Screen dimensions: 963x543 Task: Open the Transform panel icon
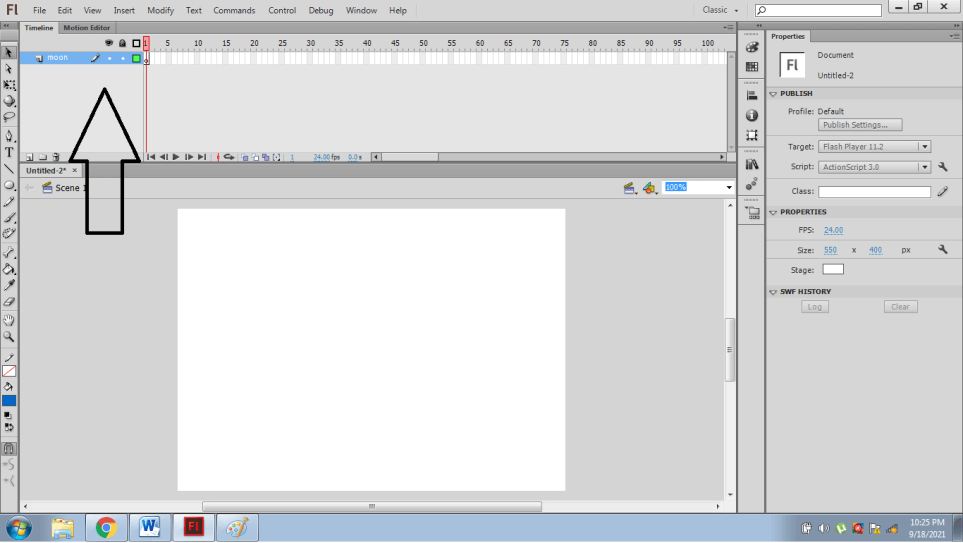pyautogui.click(x=752, y=135)
